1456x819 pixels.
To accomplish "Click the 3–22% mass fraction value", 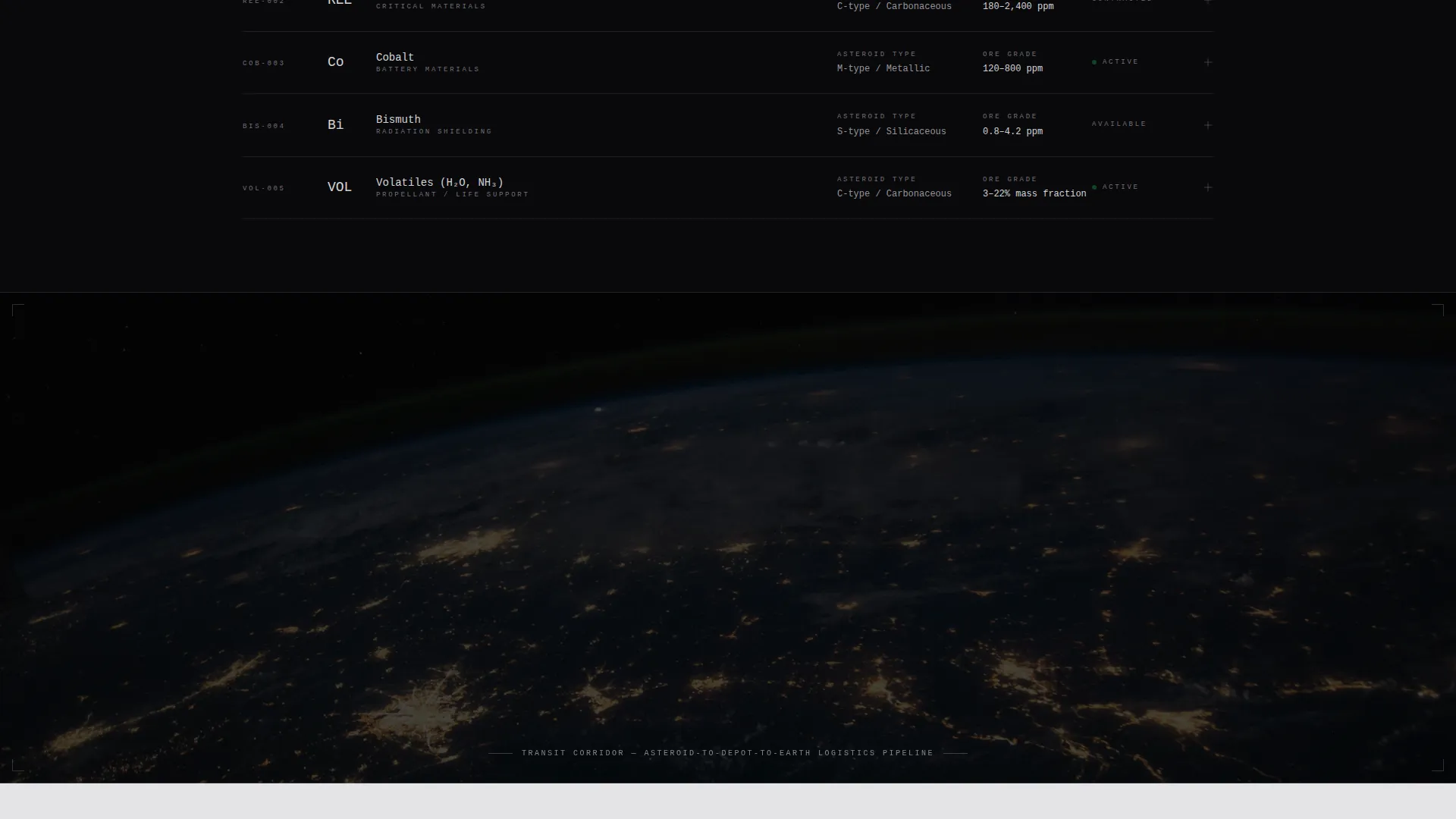I will coord(1034,194).
